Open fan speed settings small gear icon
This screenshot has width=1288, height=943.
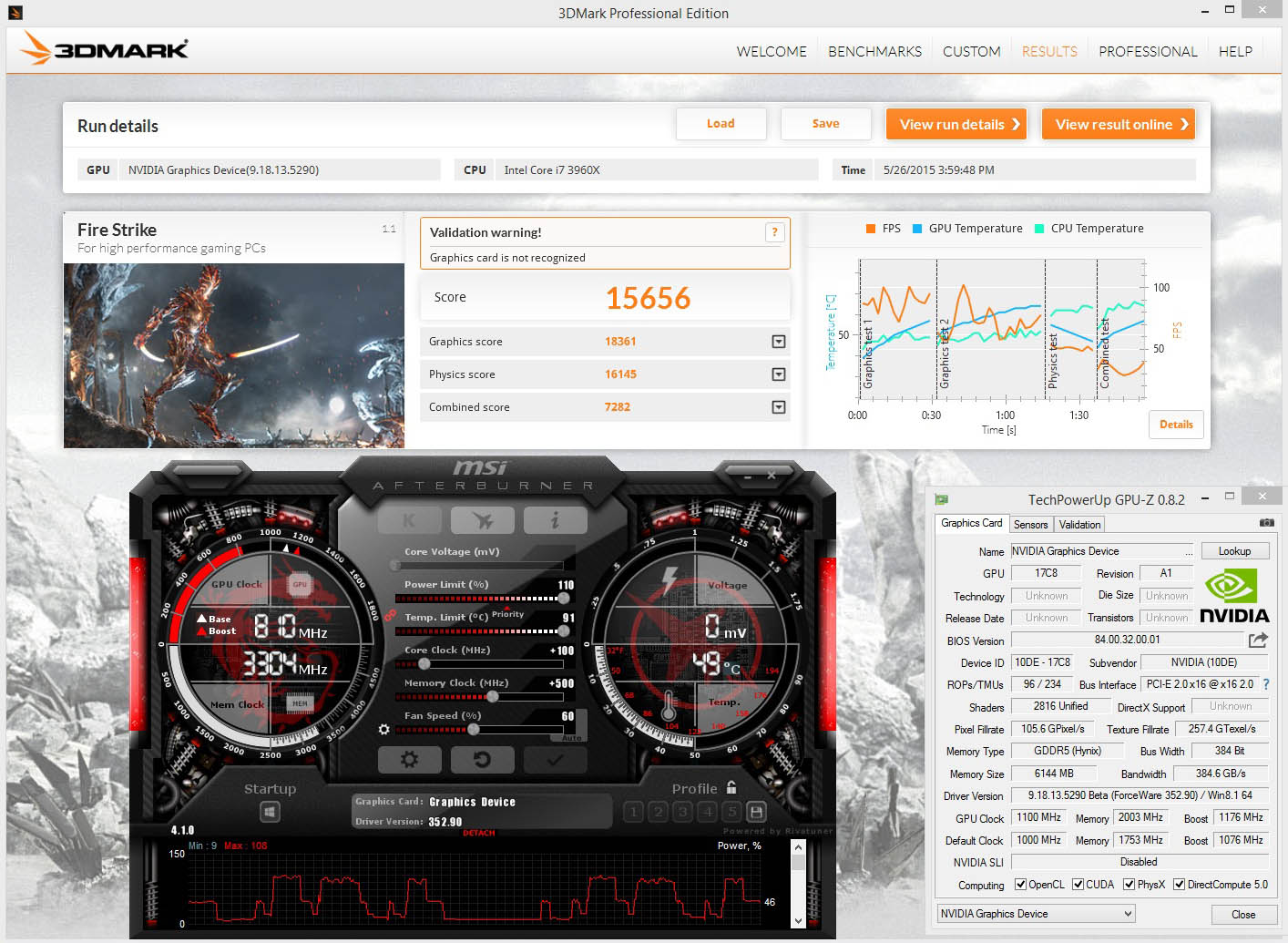384,730
